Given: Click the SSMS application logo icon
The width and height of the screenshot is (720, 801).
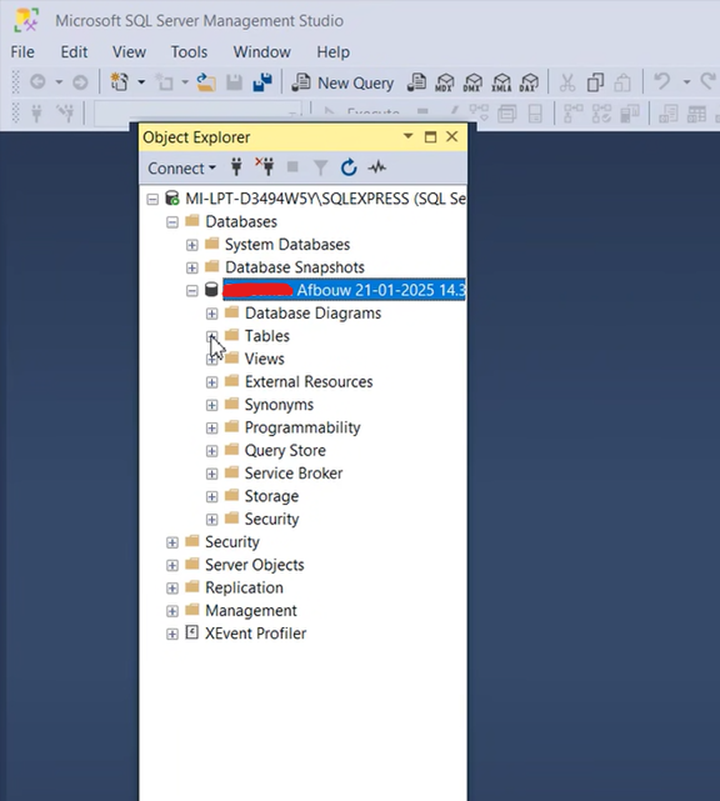Looking at the screenshot, I should coord(26,20).
